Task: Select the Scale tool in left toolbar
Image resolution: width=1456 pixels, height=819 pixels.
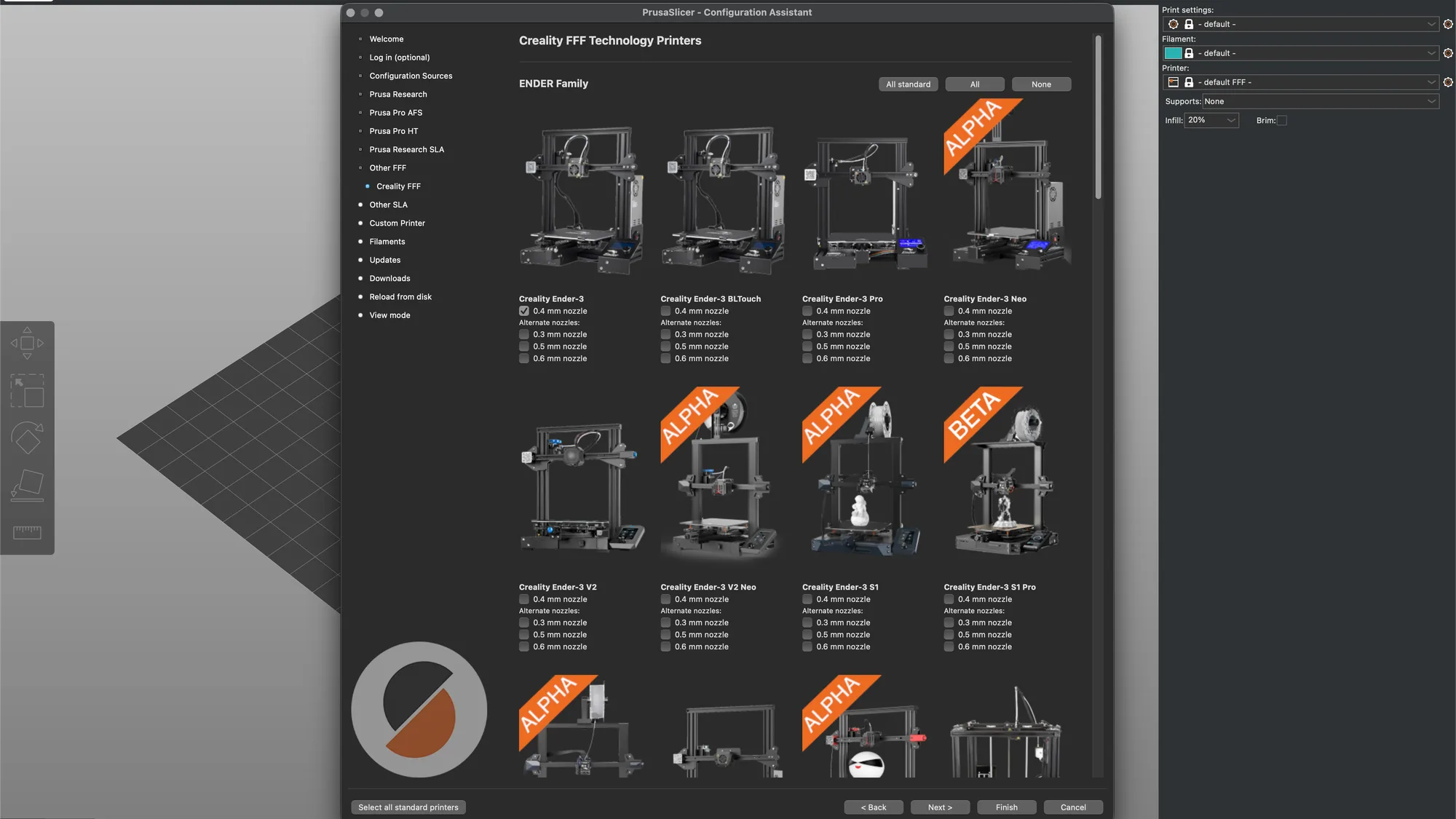Action: tap(27, 391)
